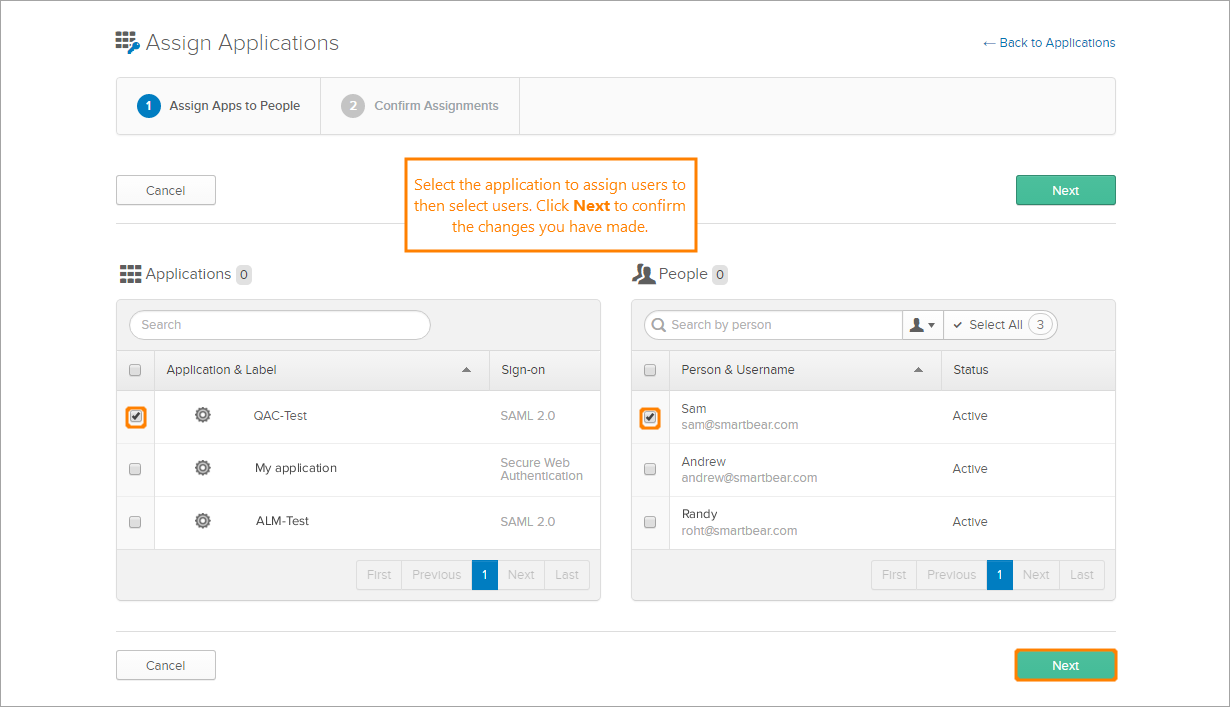Screen dimensions: 1230x707
Task: Toggle the select-all checkbox in People header
Action: [x=650, y=370]
